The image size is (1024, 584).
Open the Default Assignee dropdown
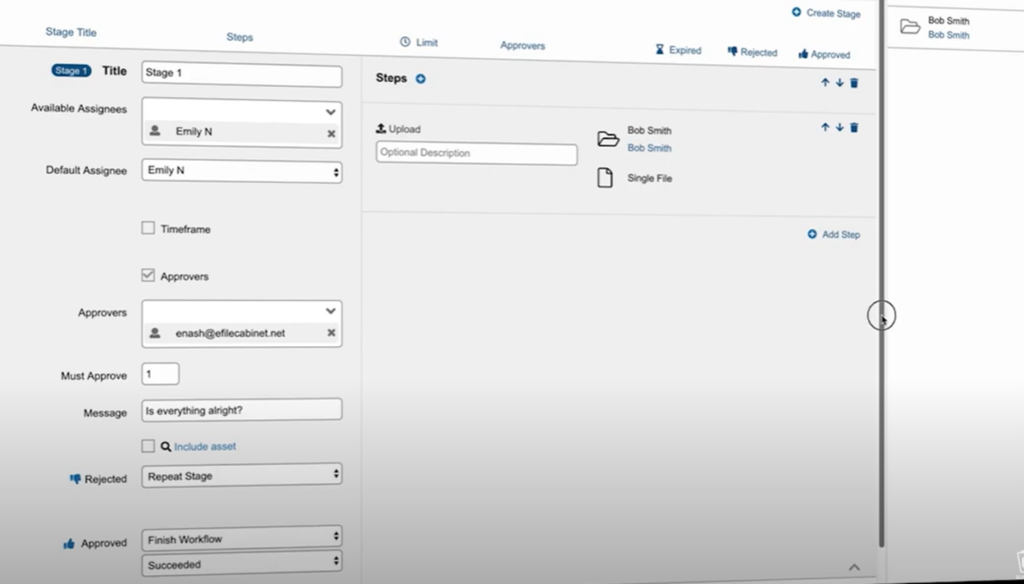241,172
